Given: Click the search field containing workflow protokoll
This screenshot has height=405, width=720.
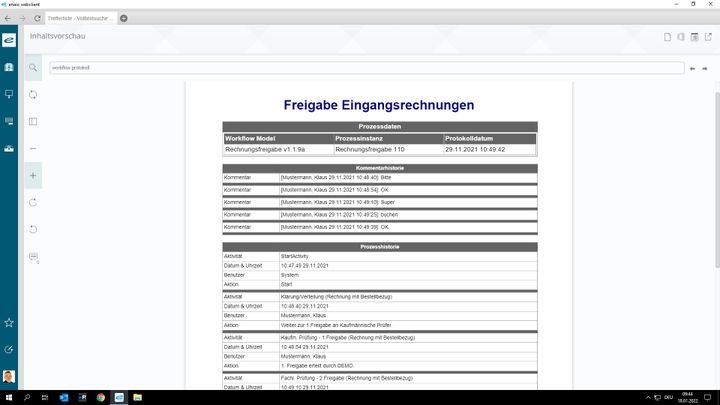Looking at the screenshot, I should coord(366,68).
